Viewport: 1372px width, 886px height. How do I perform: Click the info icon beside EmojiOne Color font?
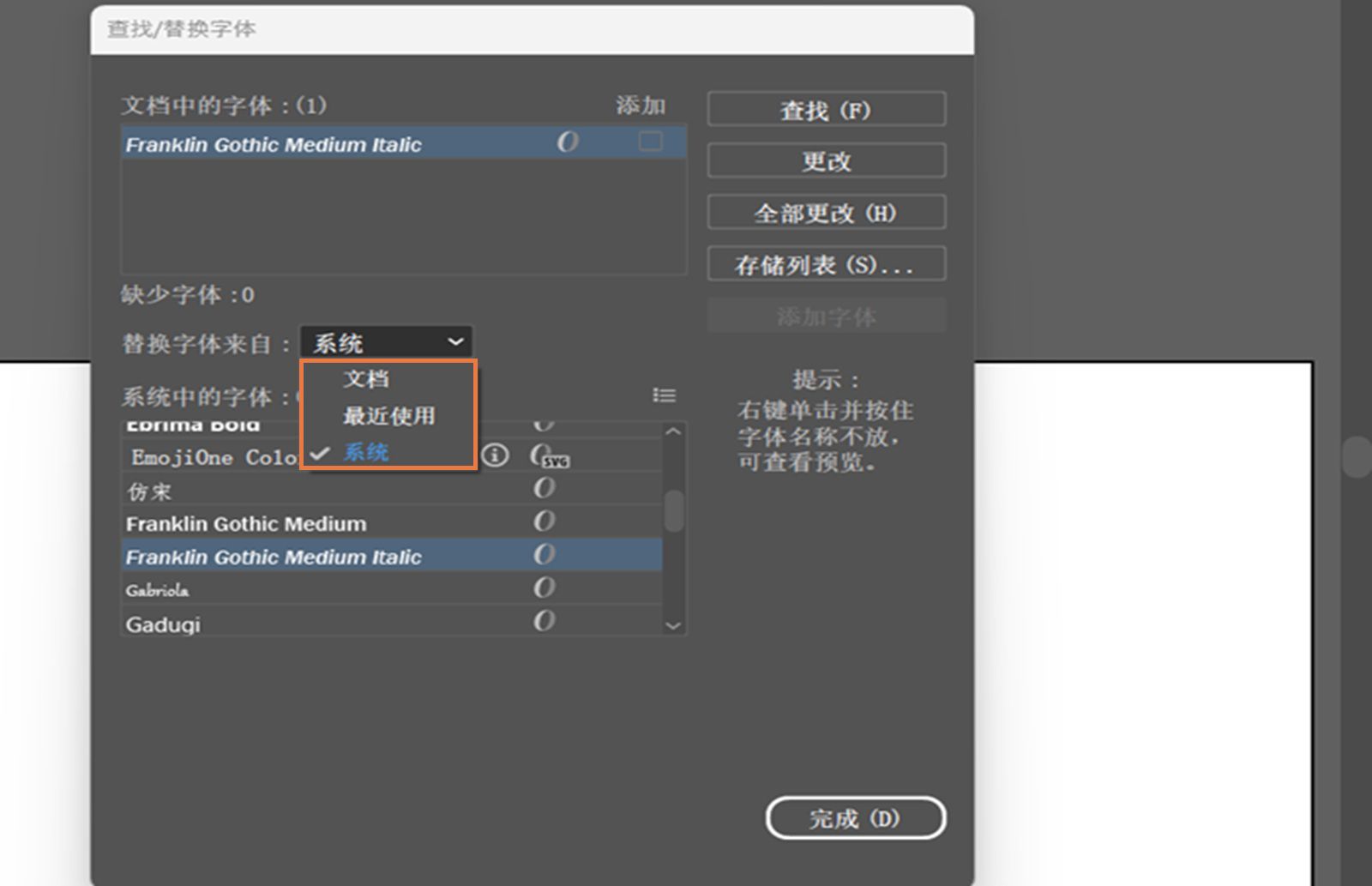496,456
